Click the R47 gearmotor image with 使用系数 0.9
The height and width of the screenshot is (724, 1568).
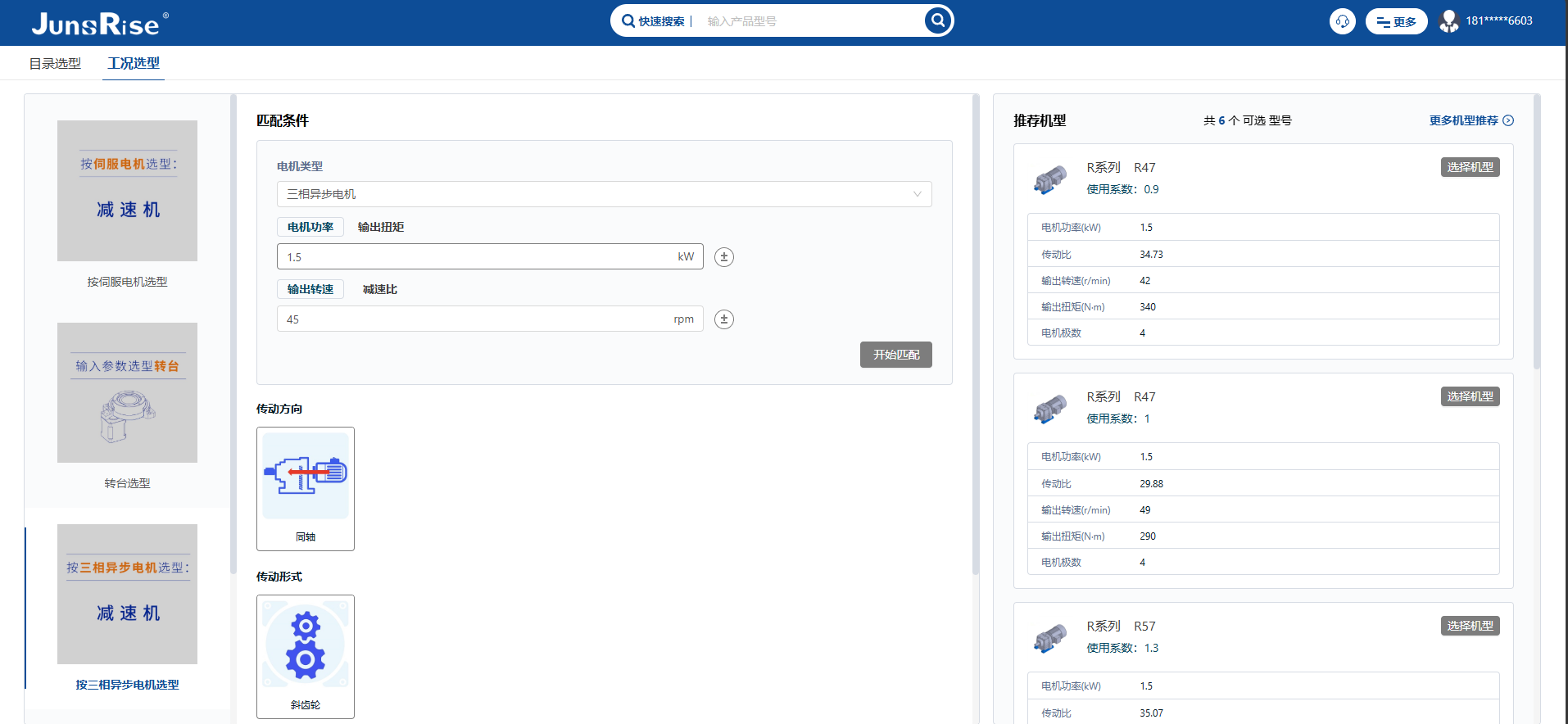[x=1050, y=179]
